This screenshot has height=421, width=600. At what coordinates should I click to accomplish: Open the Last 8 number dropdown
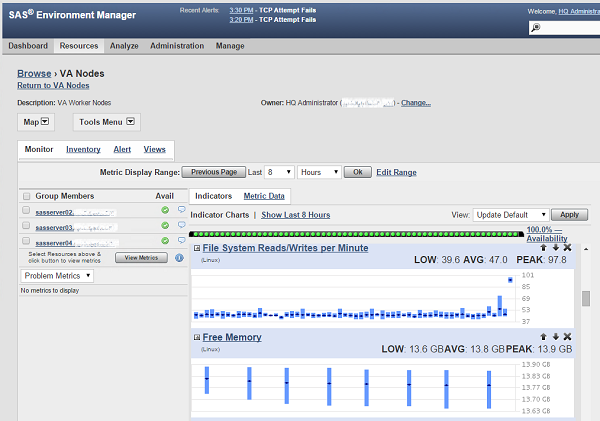pos(279,172)
